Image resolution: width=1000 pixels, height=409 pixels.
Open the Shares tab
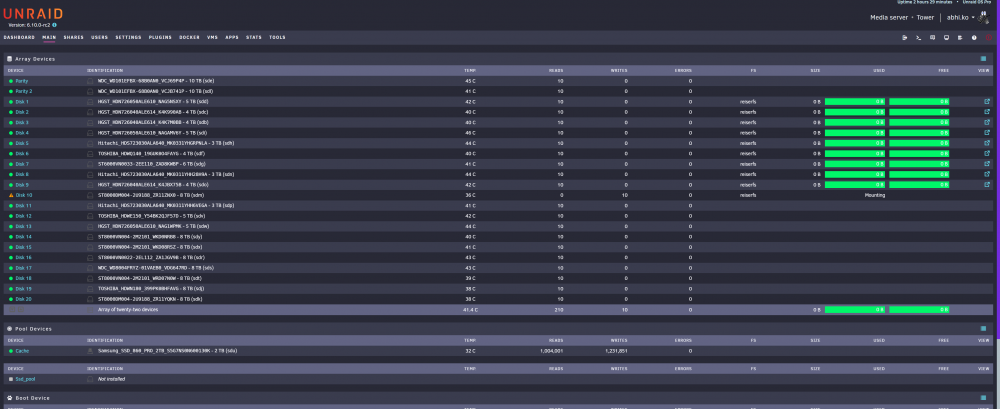click(73, 38)
